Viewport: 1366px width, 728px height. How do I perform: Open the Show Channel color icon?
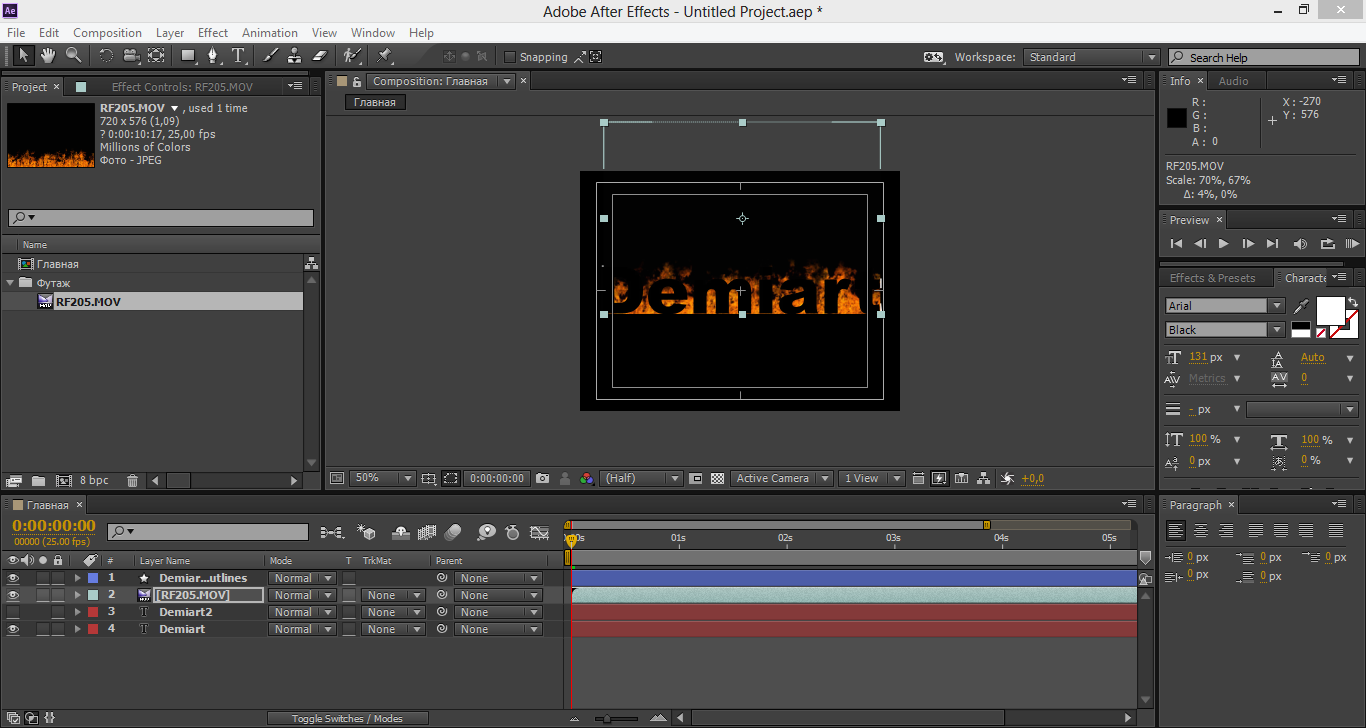[x=586, y=479]
